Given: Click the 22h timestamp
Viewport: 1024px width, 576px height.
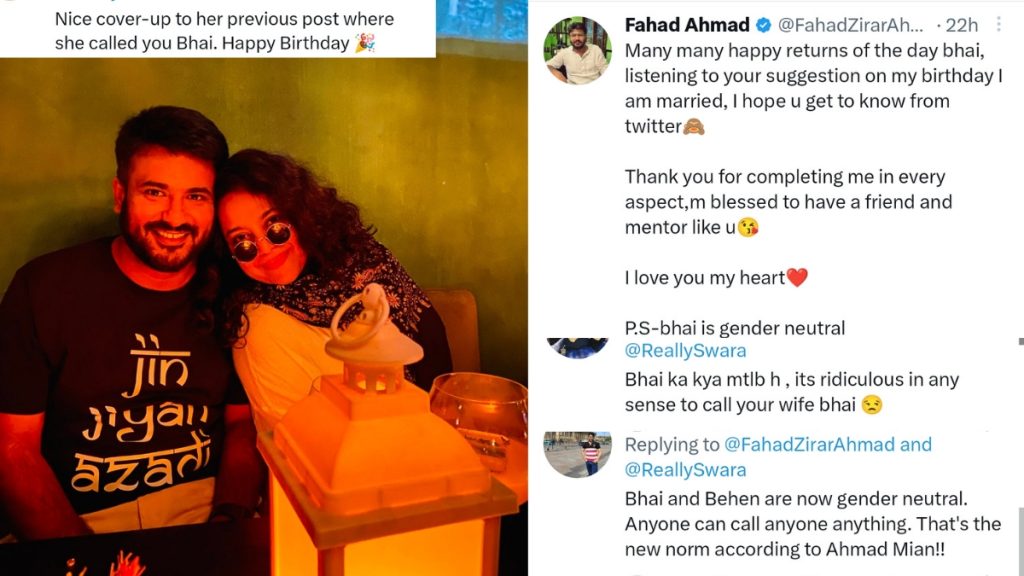Looking at the screenshot, I should (961, 25).
